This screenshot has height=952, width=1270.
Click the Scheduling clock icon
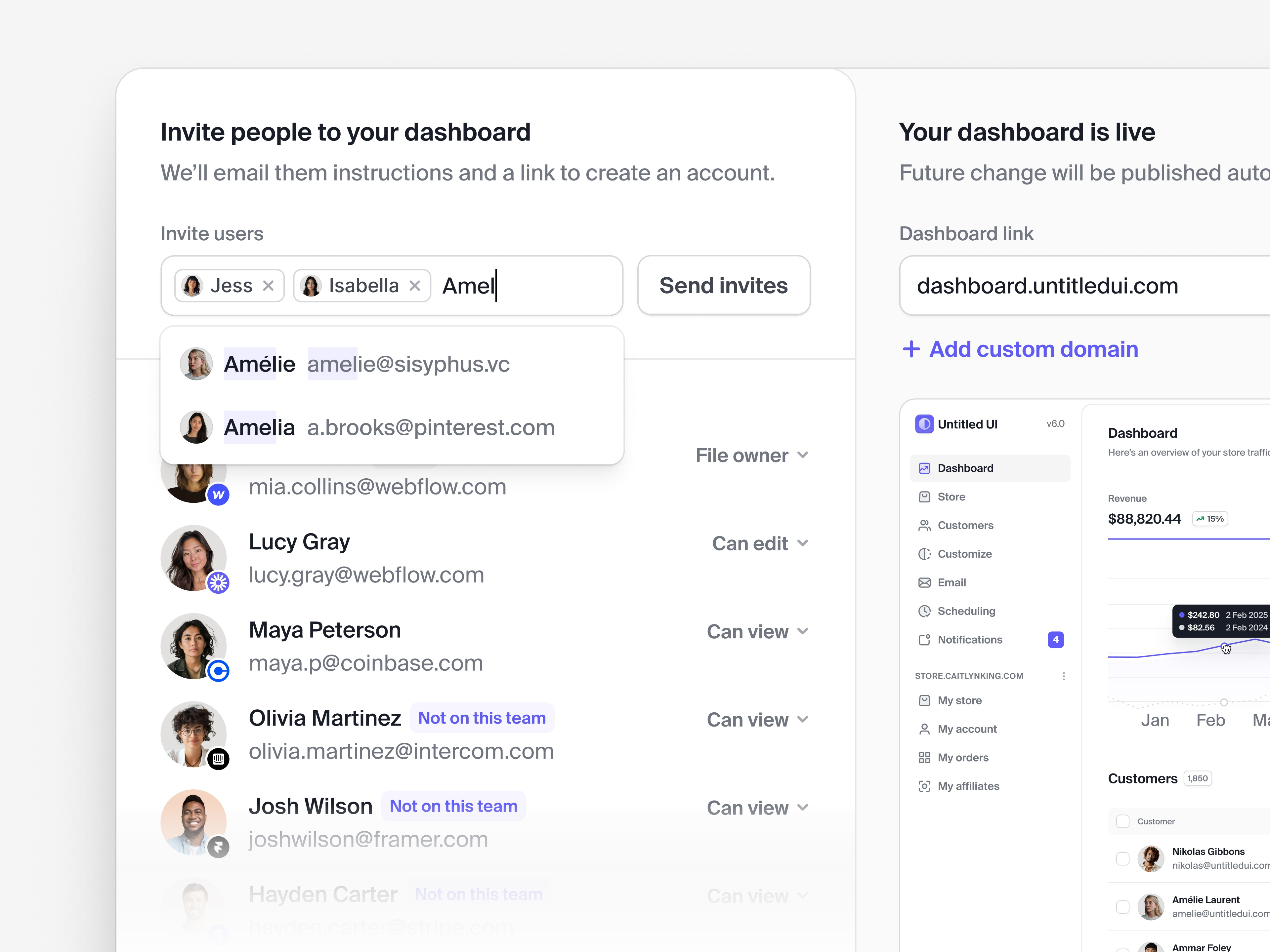click(x=924, y=611)
